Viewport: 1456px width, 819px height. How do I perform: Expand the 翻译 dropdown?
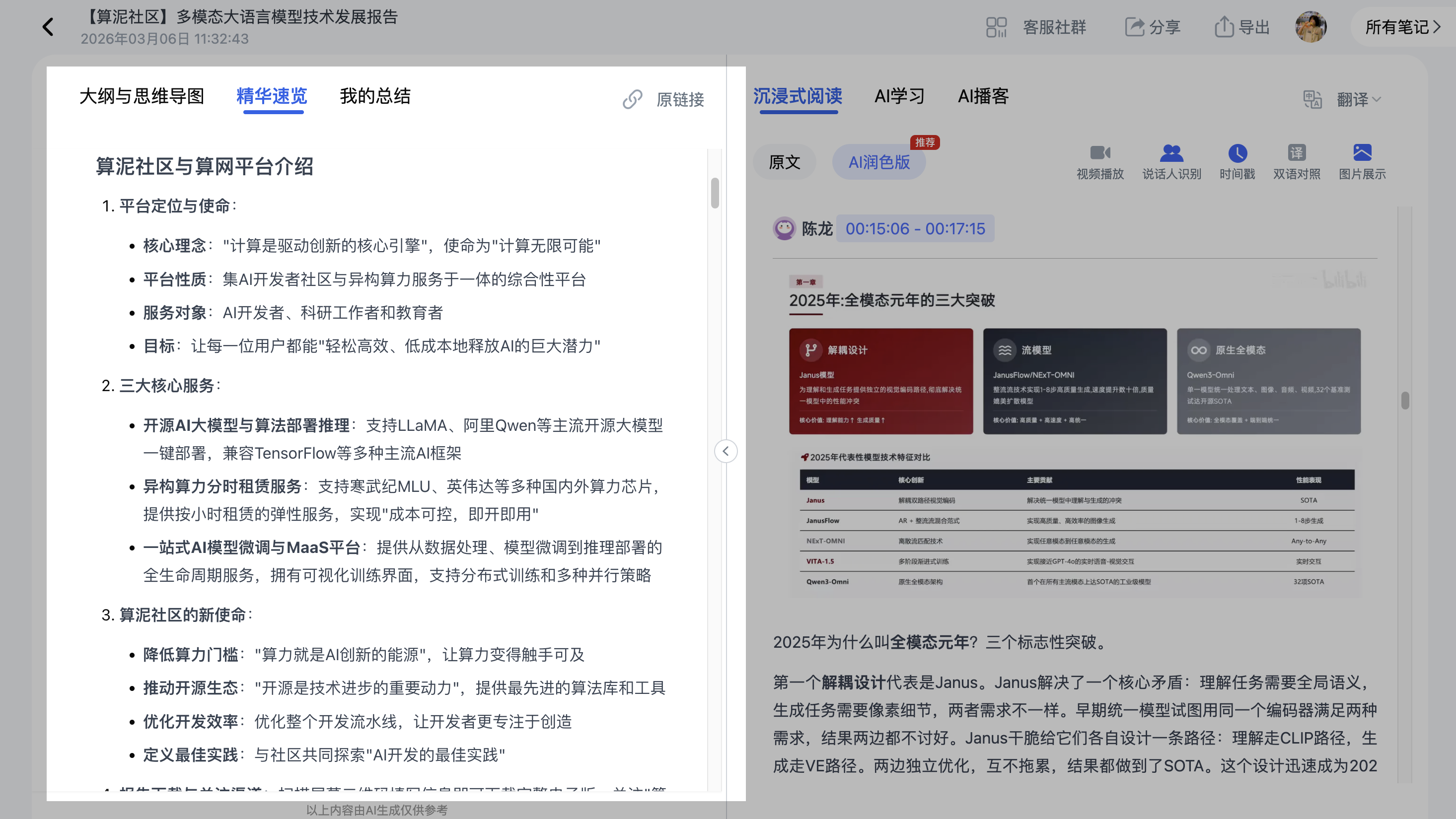[x=1359, y=99]
